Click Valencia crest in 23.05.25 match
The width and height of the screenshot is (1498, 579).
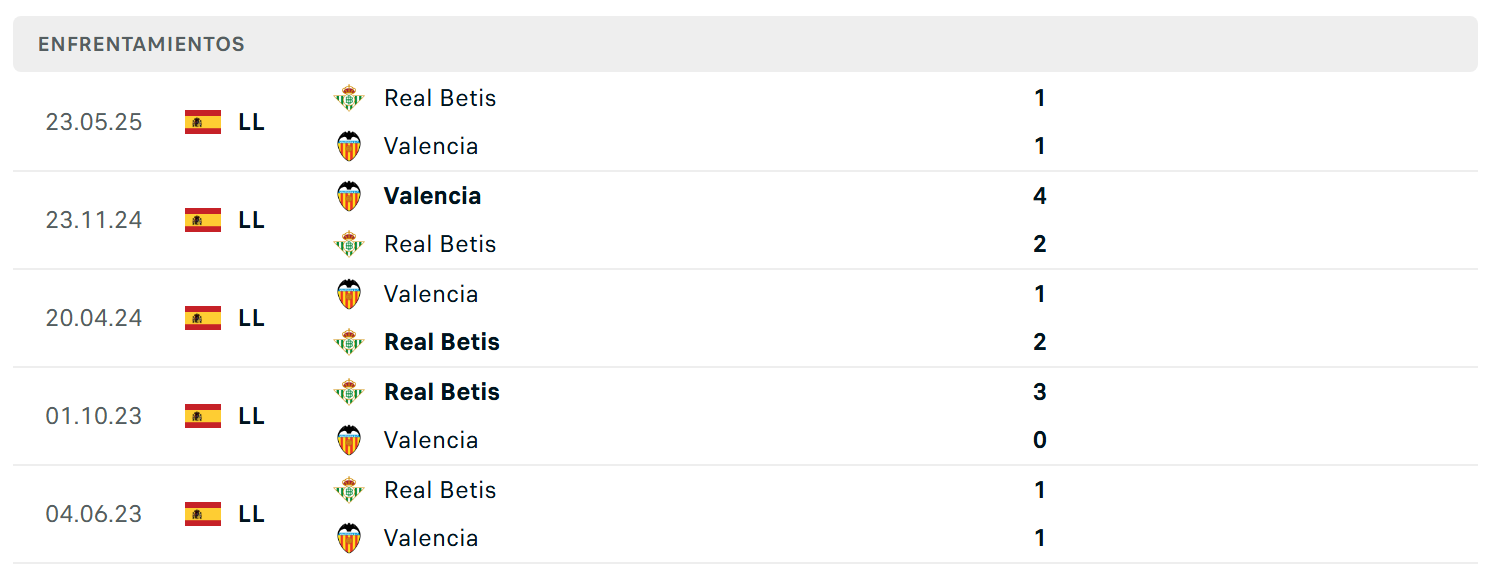(x=349, y=146)
